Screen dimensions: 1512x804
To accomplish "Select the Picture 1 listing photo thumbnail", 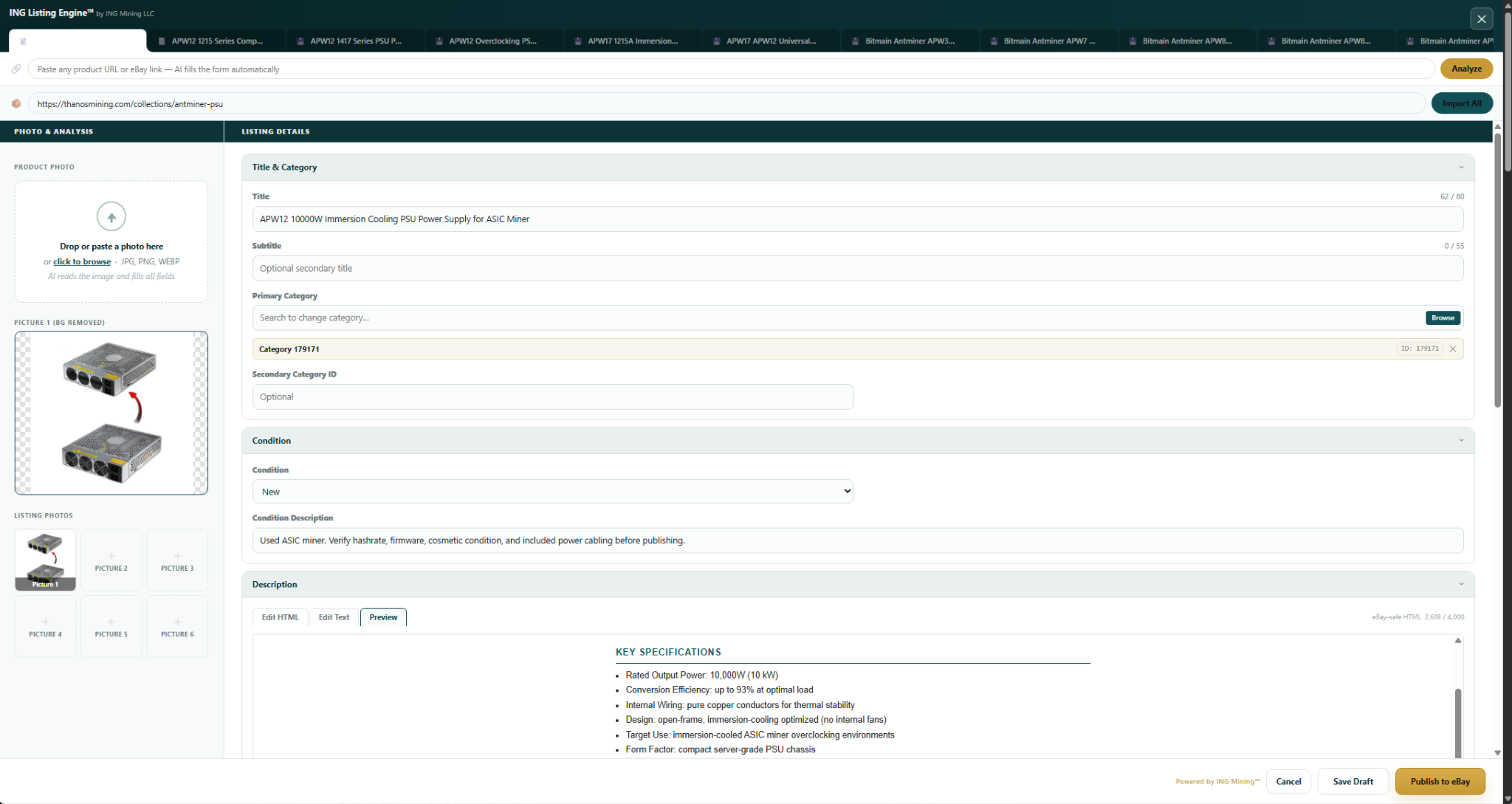I will pyautogui.click(x=46, y=560).
